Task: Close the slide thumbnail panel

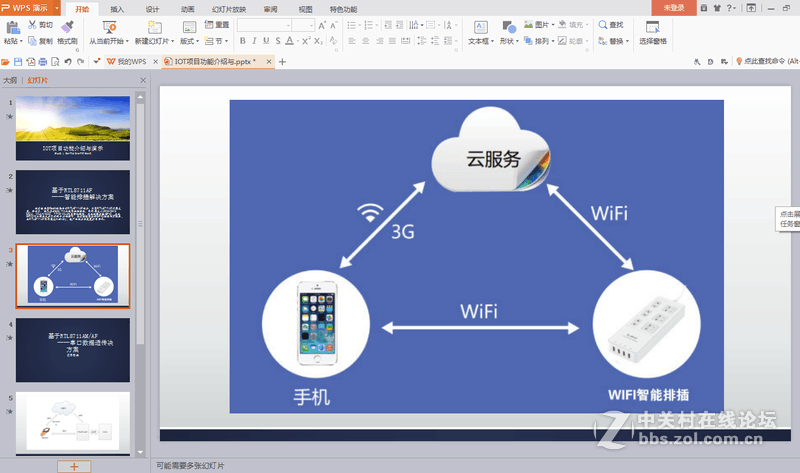Action: click(x=143, y=80)
